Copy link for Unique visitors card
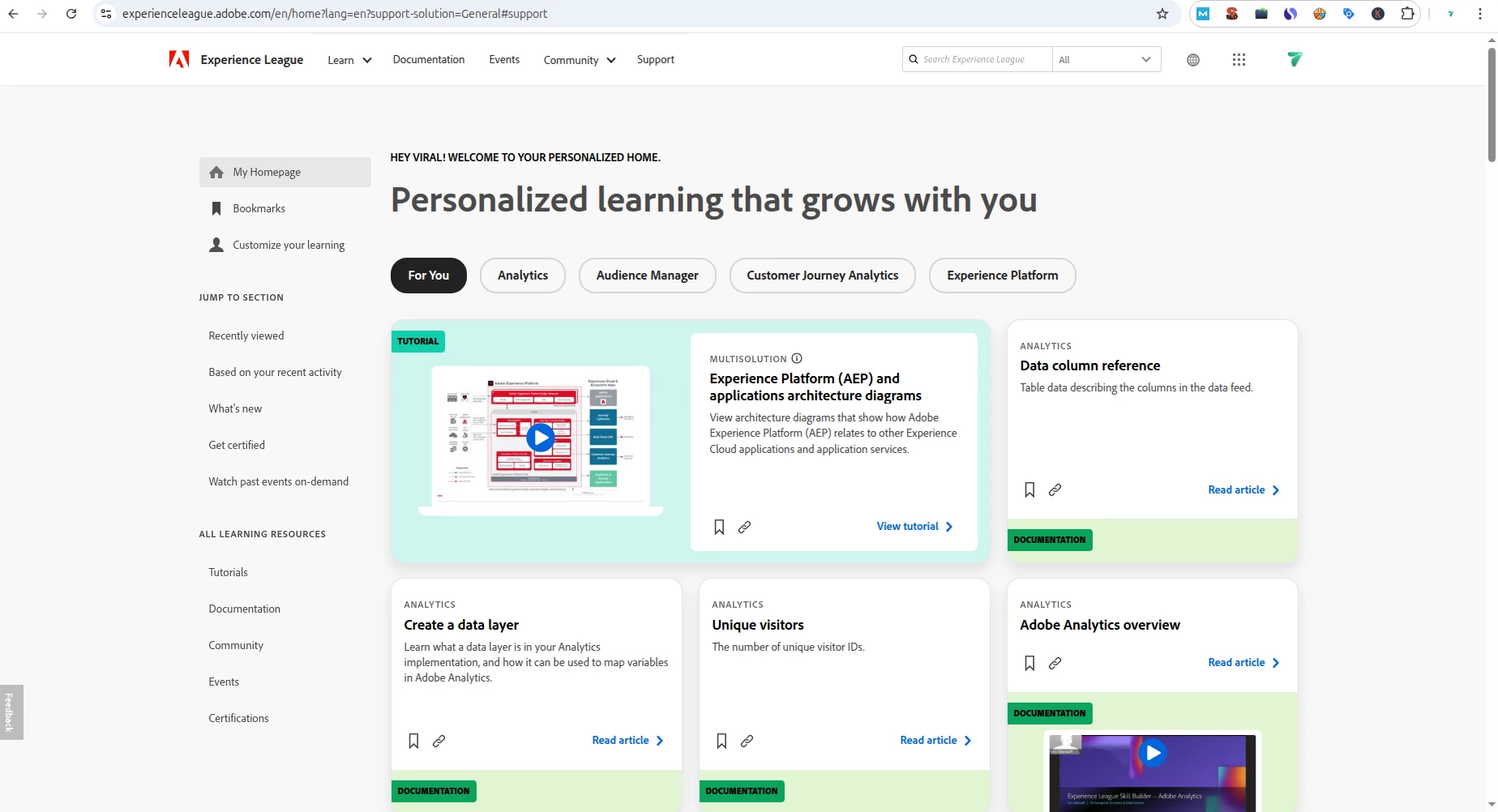The height and width of the screenshot is (812, 1498). coord(747,741)
